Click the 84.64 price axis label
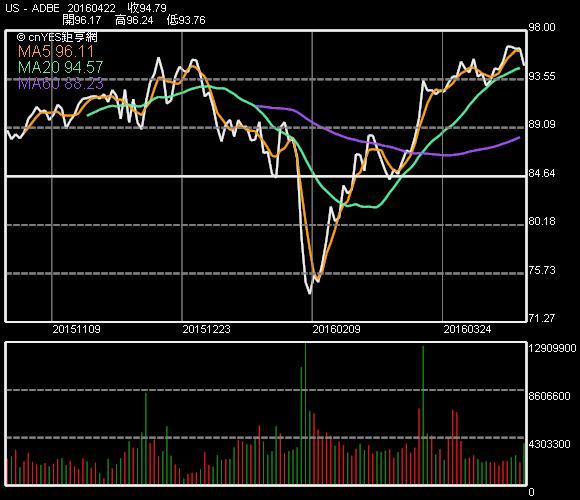The height and width of the screenshot is (500, 580). 542,173
